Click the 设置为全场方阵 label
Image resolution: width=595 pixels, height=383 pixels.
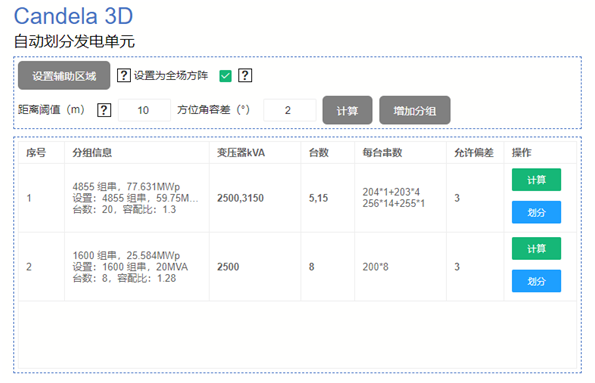(171, 76)
